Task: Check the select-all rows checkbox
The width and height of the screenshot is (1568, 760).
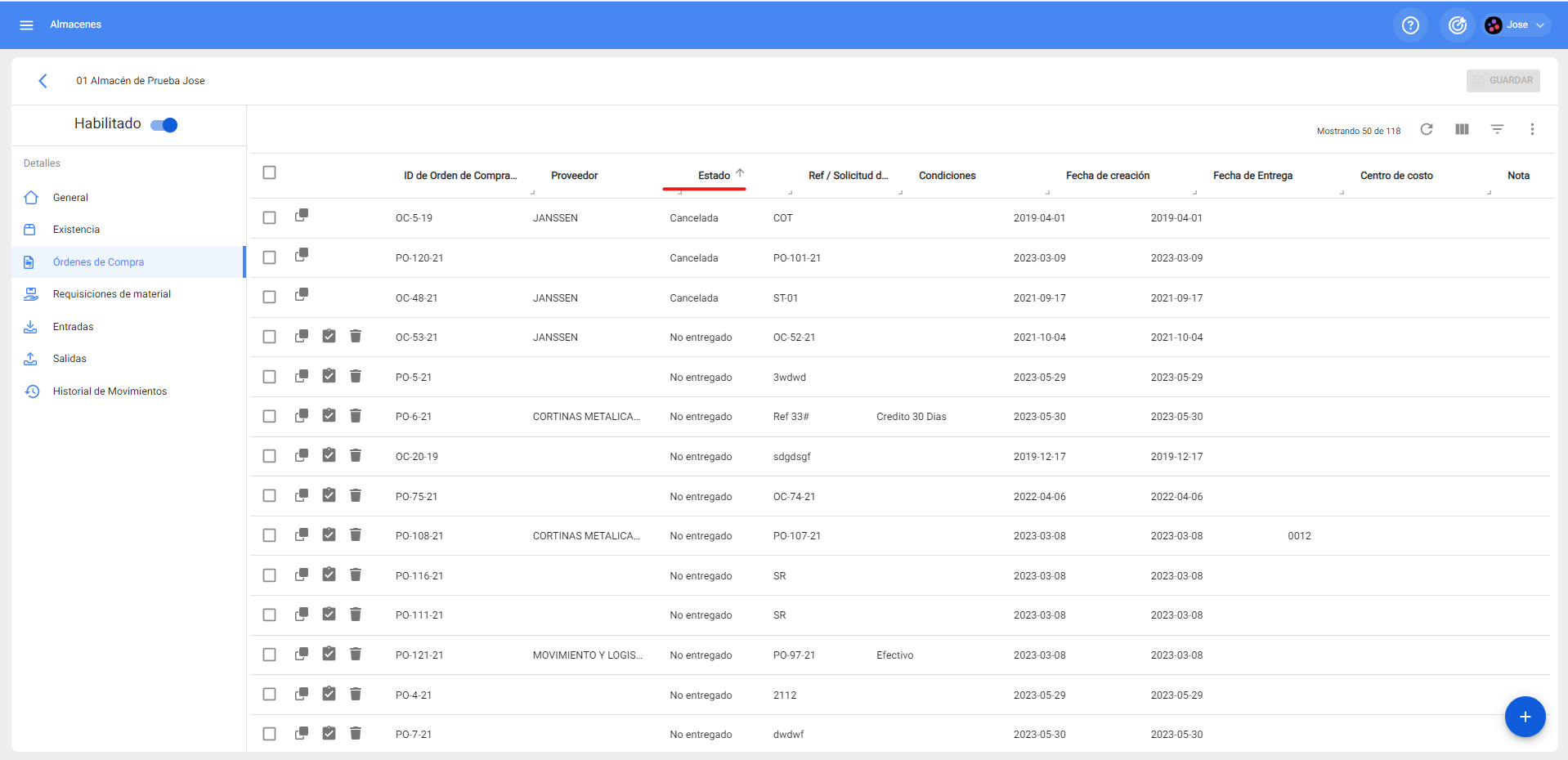Action: [x=270, y=172]
